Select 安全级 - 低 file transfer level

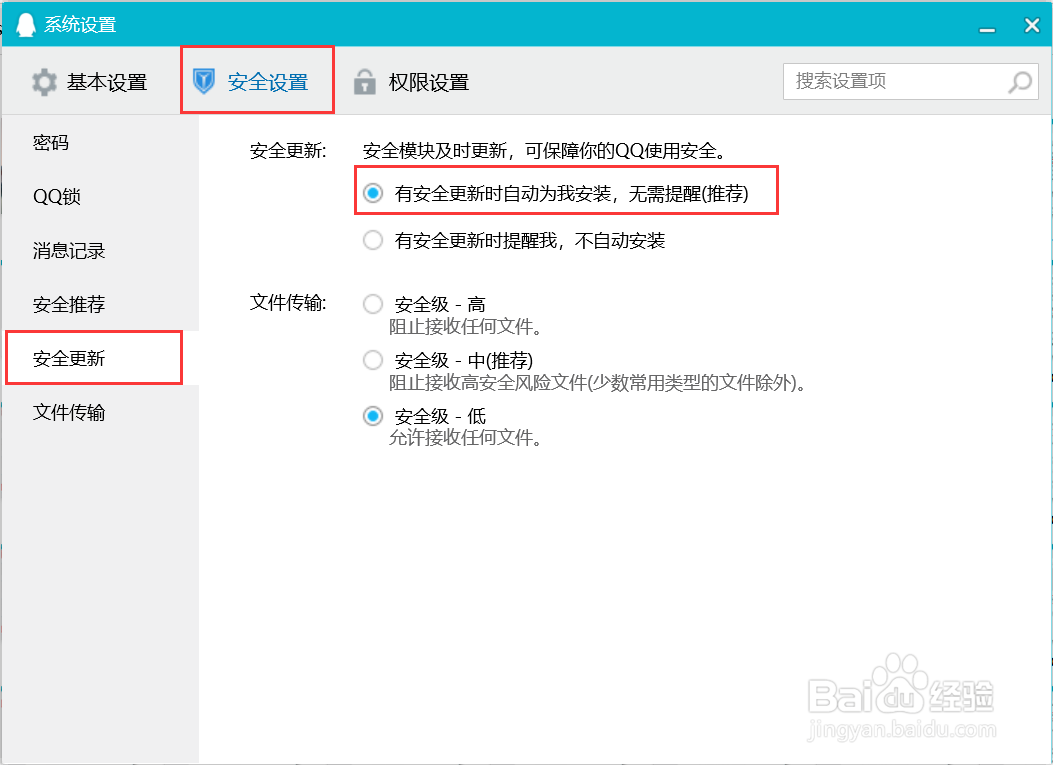[x=372, y=416]
